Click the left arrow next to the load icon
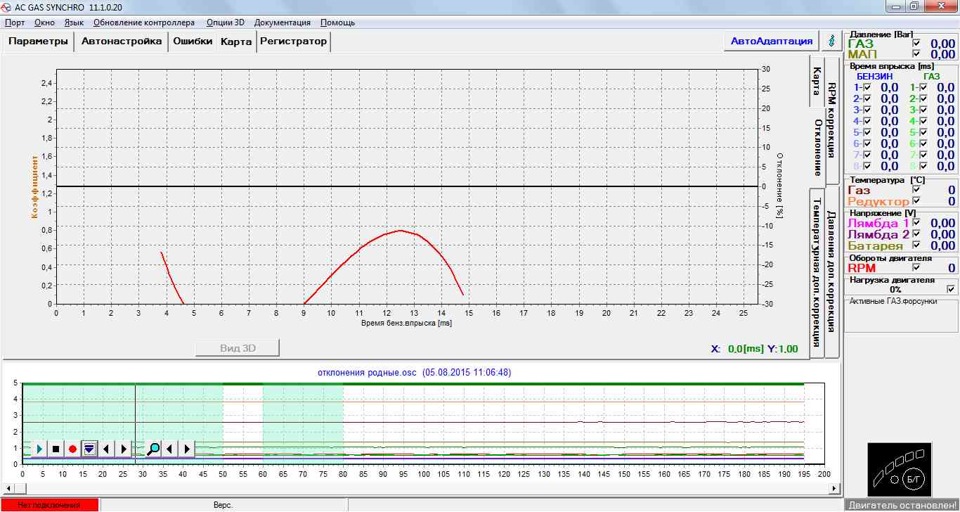This screenshot has height=512, width=960. pyautogui.click(x=107, y=449)
